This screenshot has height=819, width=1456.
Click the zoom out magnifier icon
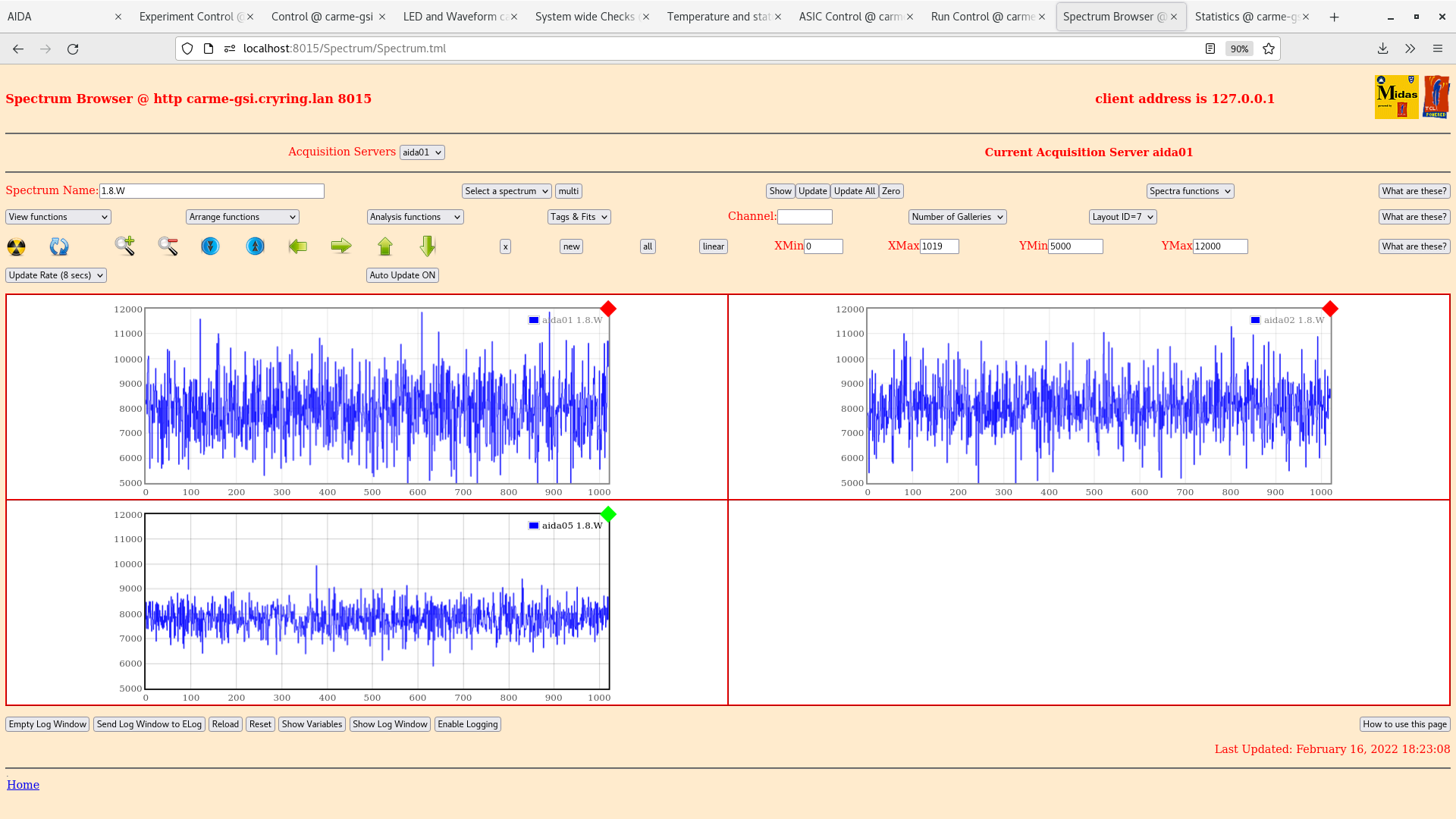(x=168, y=246)
